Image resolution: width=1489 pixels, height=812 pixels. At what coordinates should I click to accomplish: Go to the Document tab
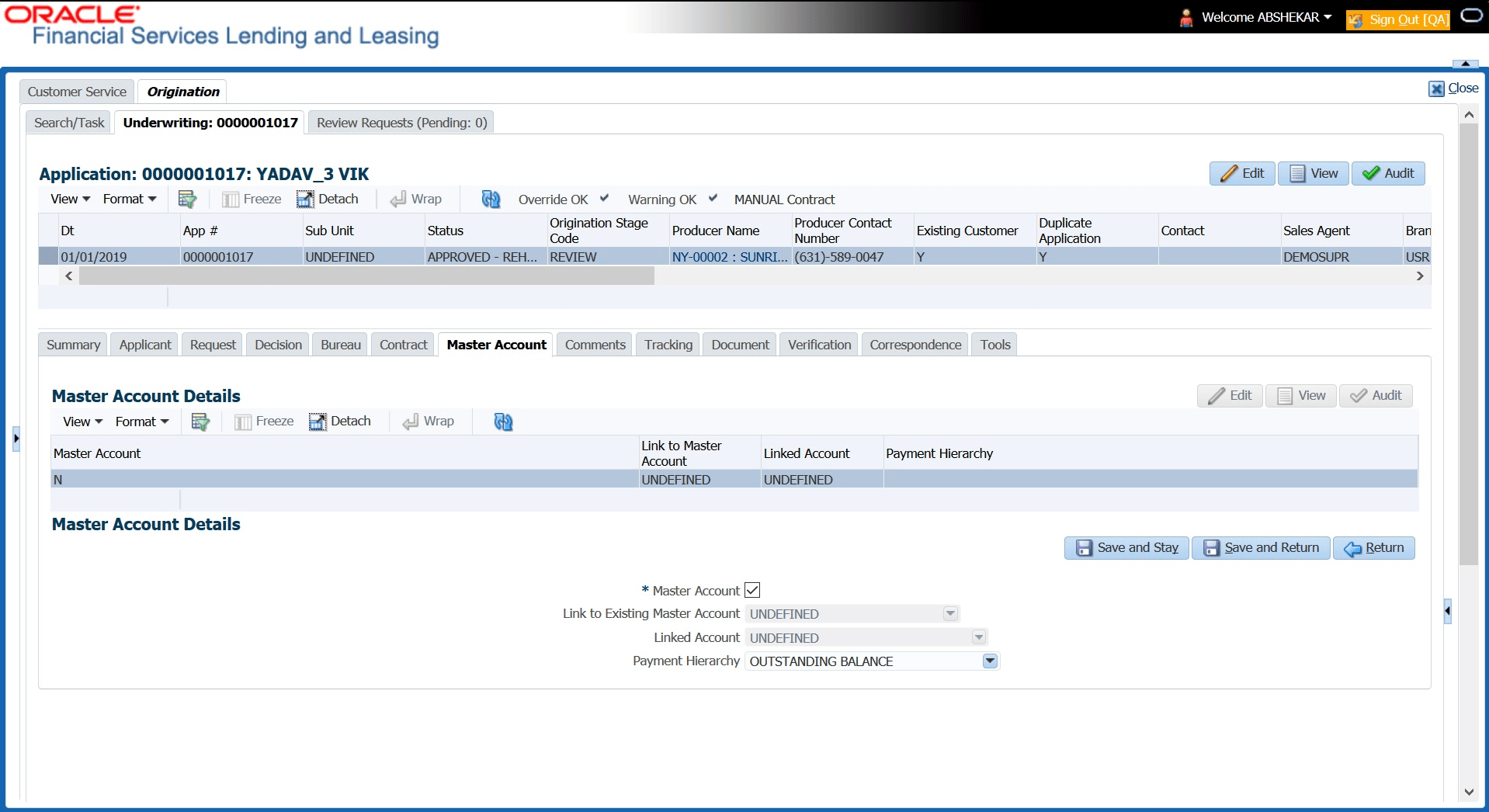pyautogui.click(x=741, y=345)
